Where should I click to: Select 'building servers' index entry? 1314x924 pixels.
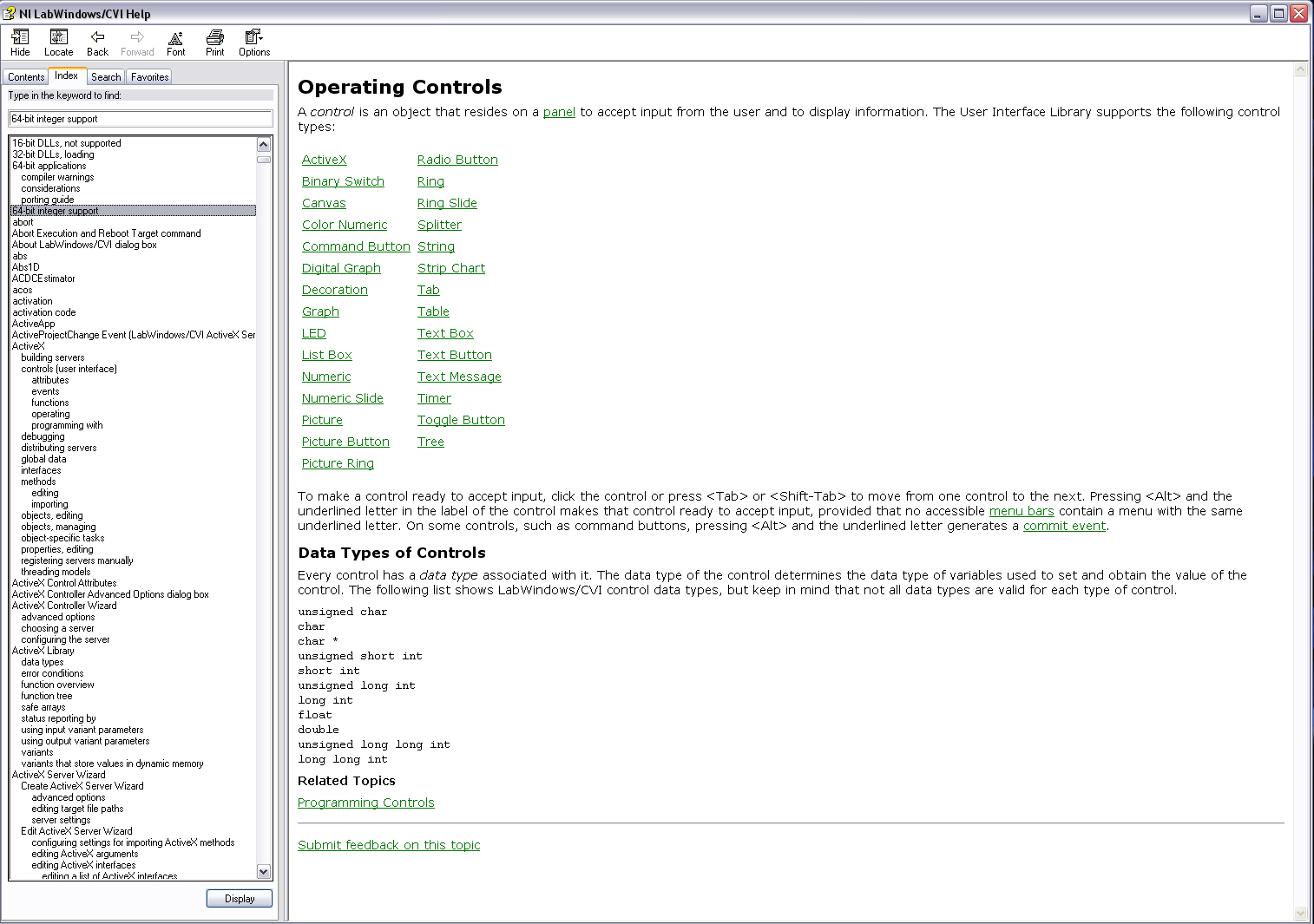pos(53,357)
